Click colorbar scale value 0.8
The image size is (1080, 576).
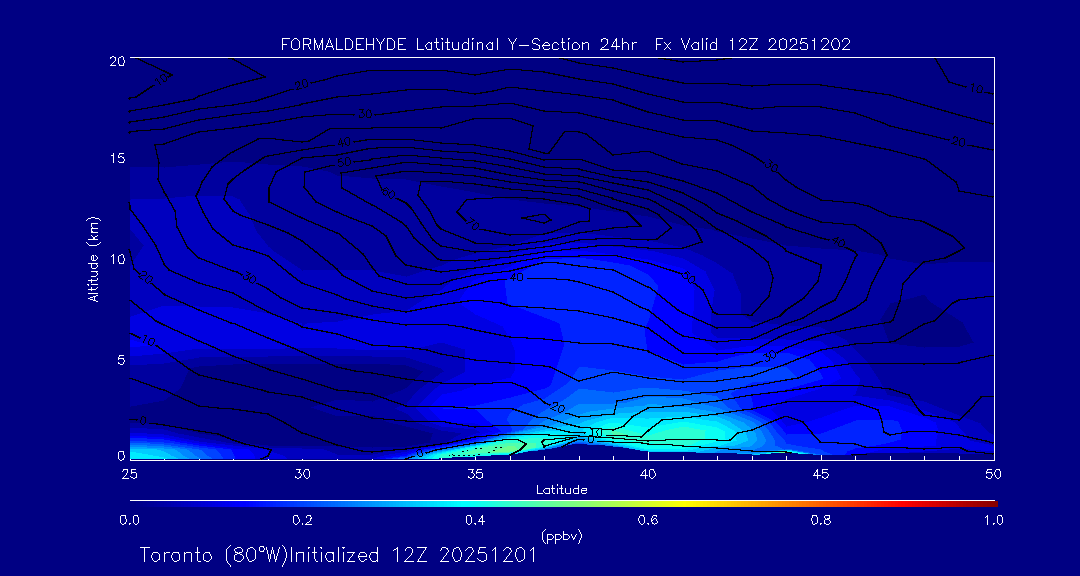click(x=821, y=521)
